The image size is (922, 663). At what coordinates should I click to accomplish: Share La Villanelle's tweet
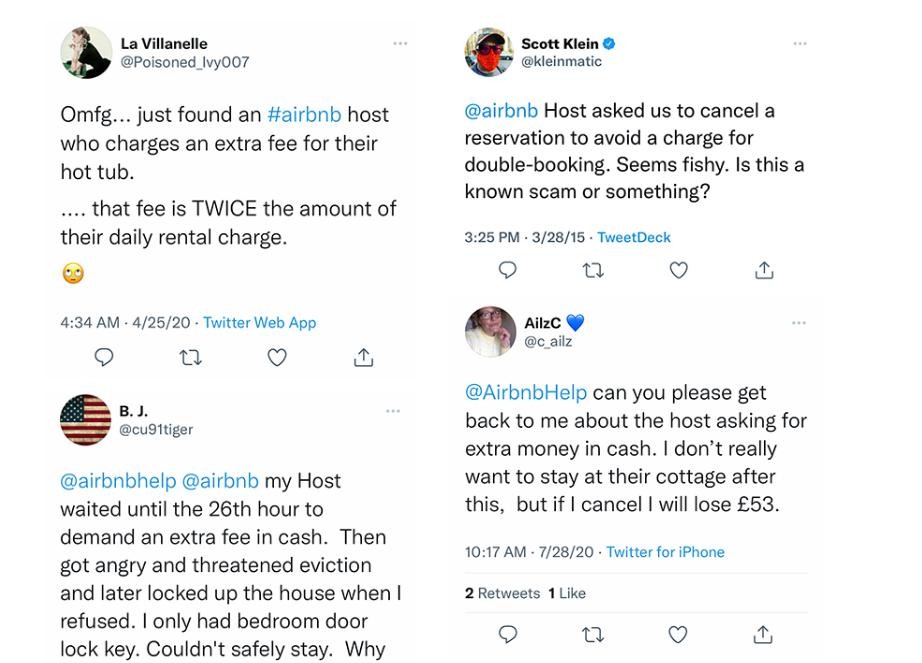363,357
